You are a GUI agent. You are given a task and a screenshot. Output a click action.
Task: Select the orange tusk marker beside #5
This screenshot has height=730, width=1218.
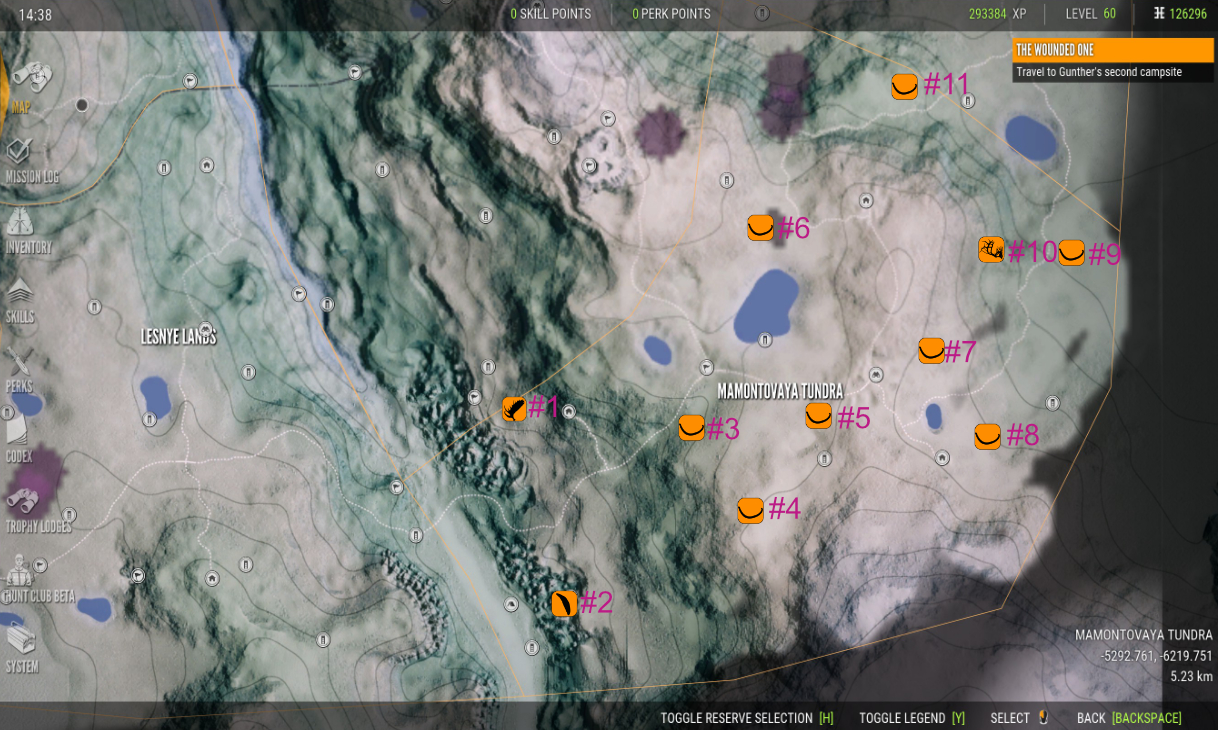(818, 416)
